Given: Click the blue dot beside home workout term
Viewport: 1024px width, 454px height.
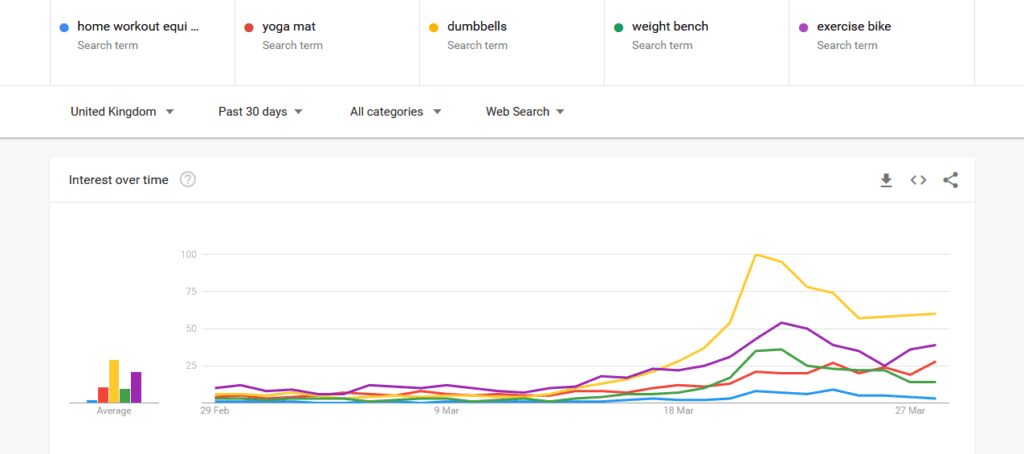Looking at the screenshot, I should (64, 28).
